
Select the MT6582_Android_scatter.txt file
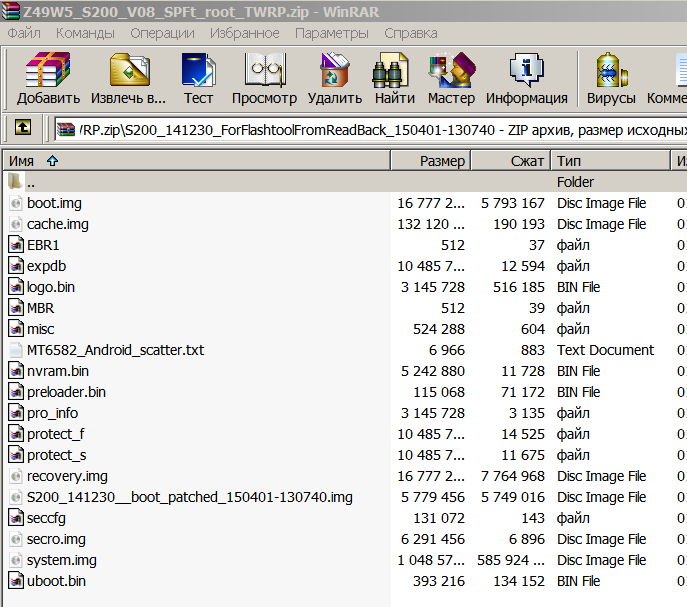pyautogui.click(x=115, y=350)
